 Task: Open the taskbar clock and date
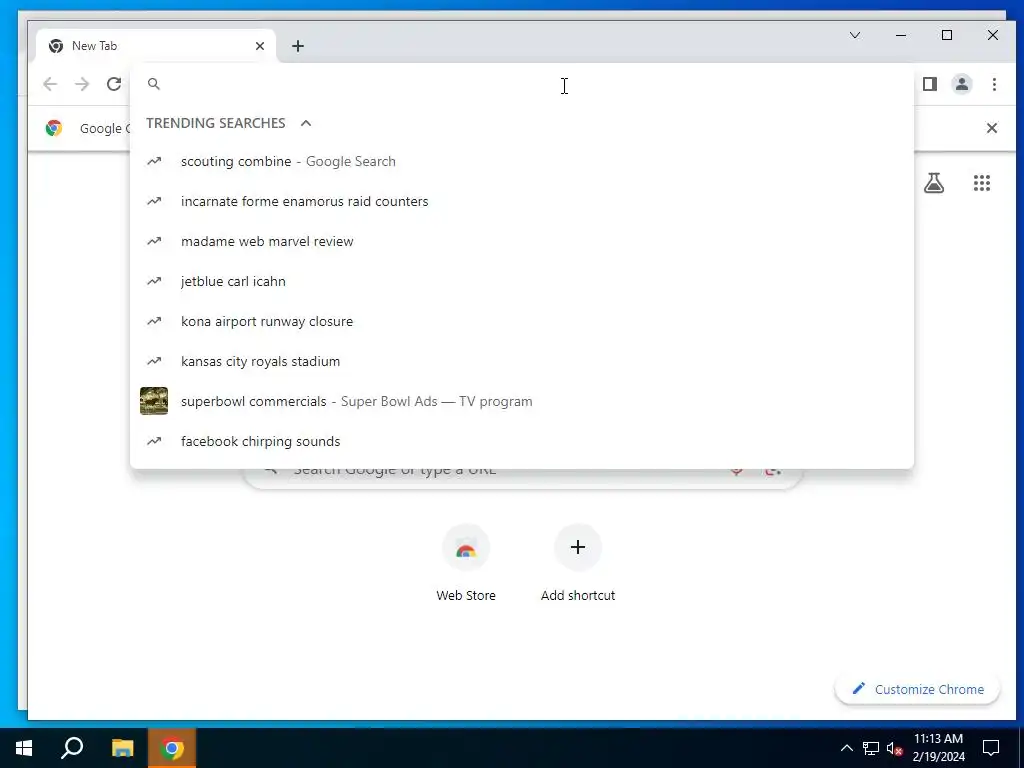[938, 748]
